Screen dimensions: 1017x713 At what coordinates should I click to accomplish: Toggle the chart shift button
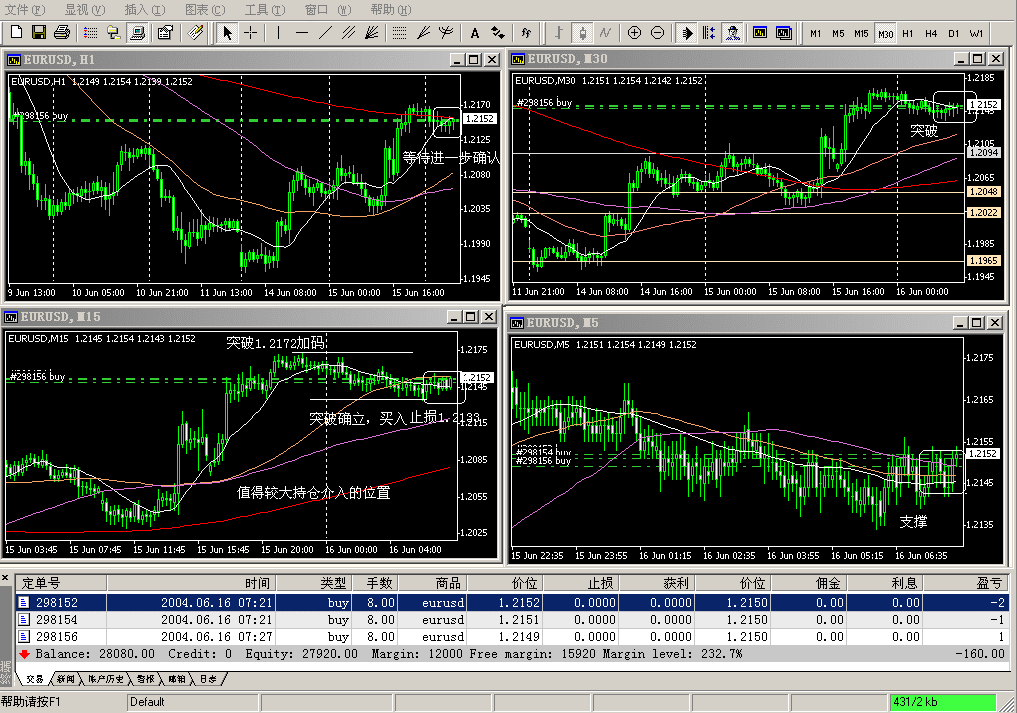tap(709, 33)
